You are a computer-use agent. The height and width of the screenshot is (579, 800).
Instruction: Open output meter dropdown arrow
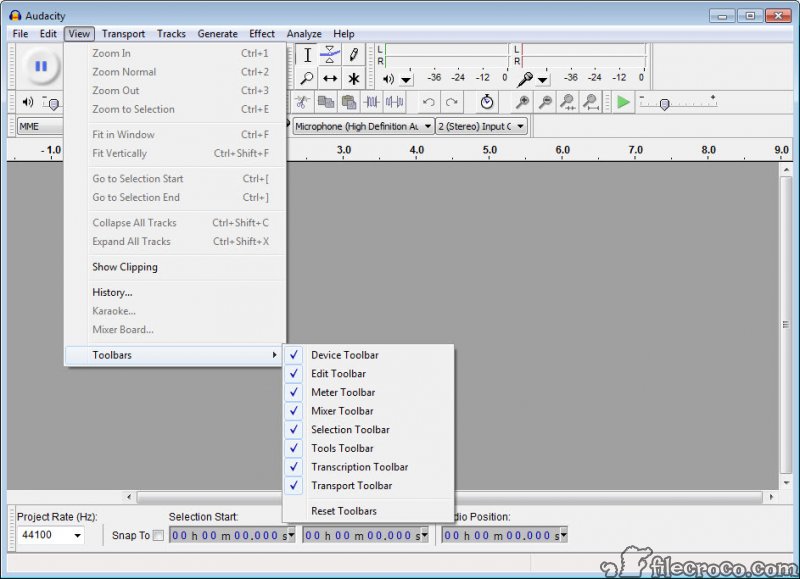406,80
